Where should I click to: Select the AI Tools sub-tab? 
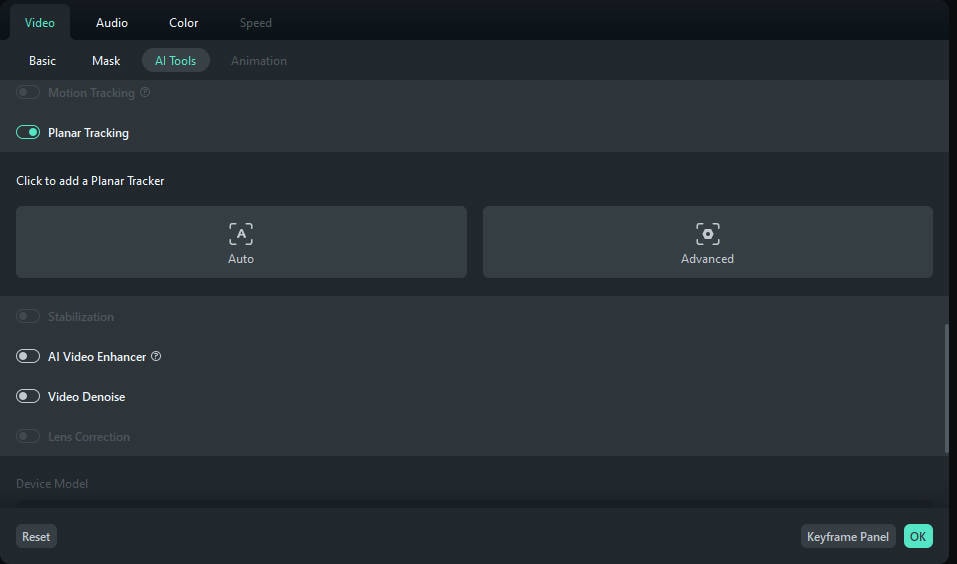click(176, 60)
